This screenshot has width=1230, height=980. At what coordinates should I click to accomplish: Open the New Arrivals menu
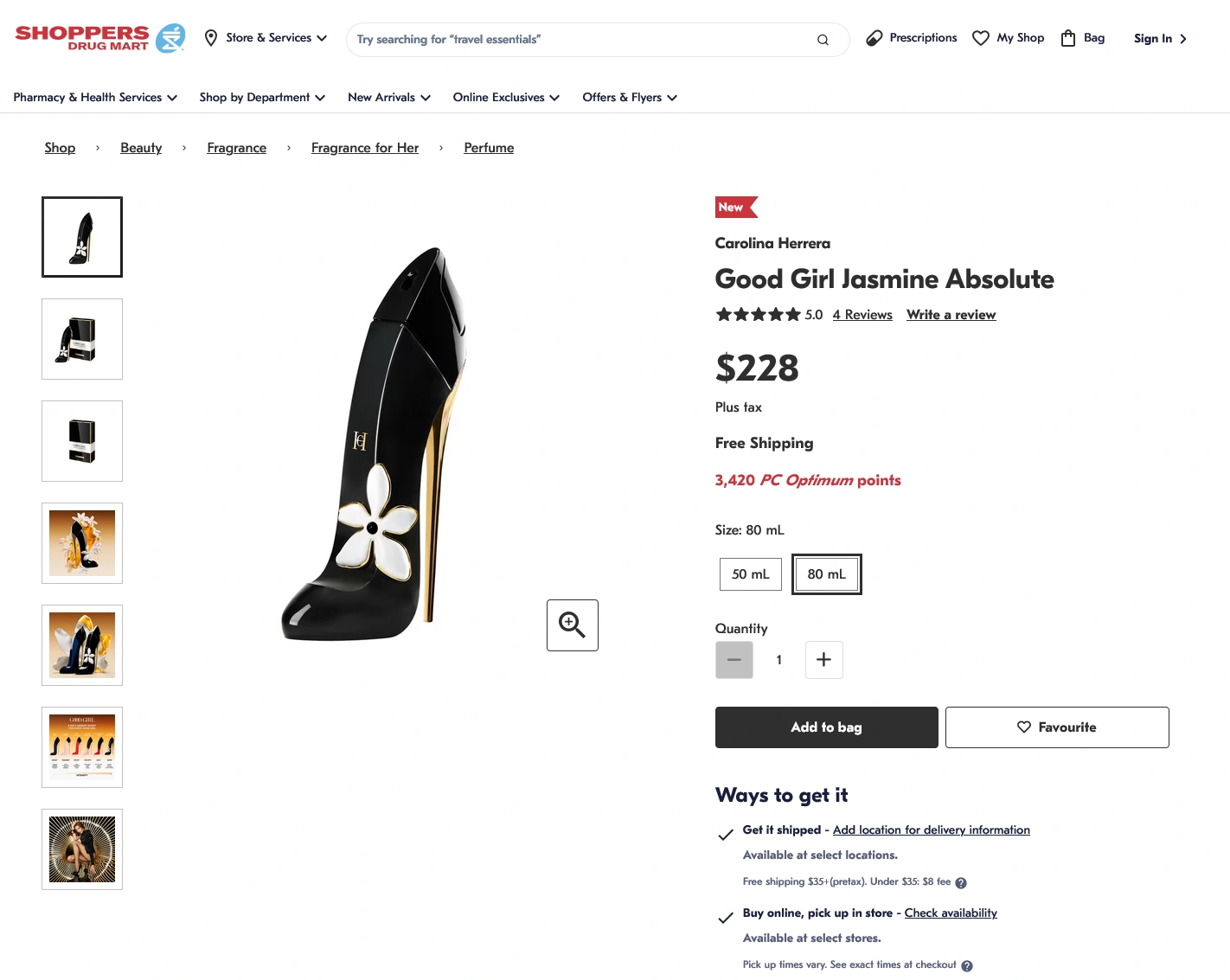[388, 98]
